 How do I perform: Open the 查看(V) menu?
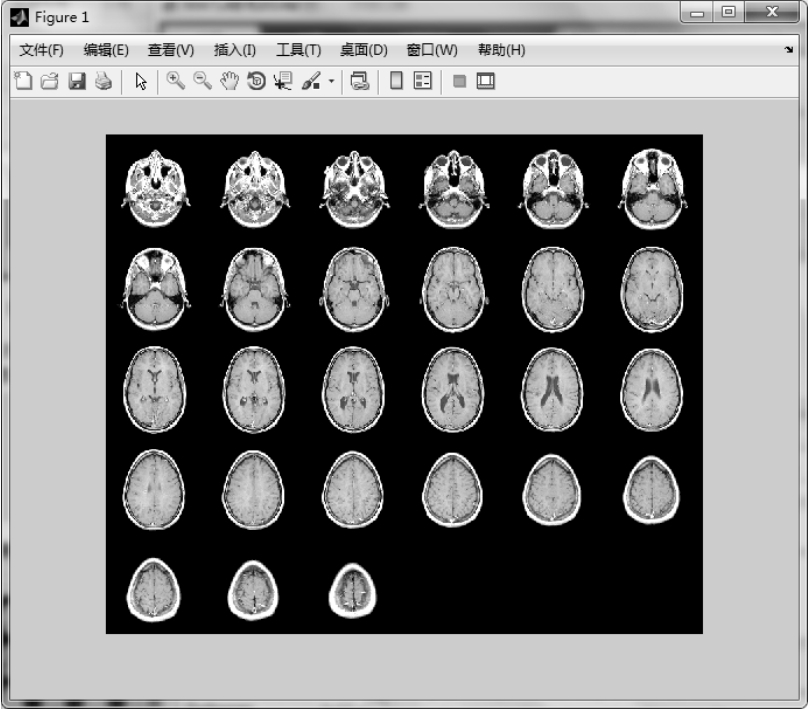pyautogui.click(x=171, y=50)
